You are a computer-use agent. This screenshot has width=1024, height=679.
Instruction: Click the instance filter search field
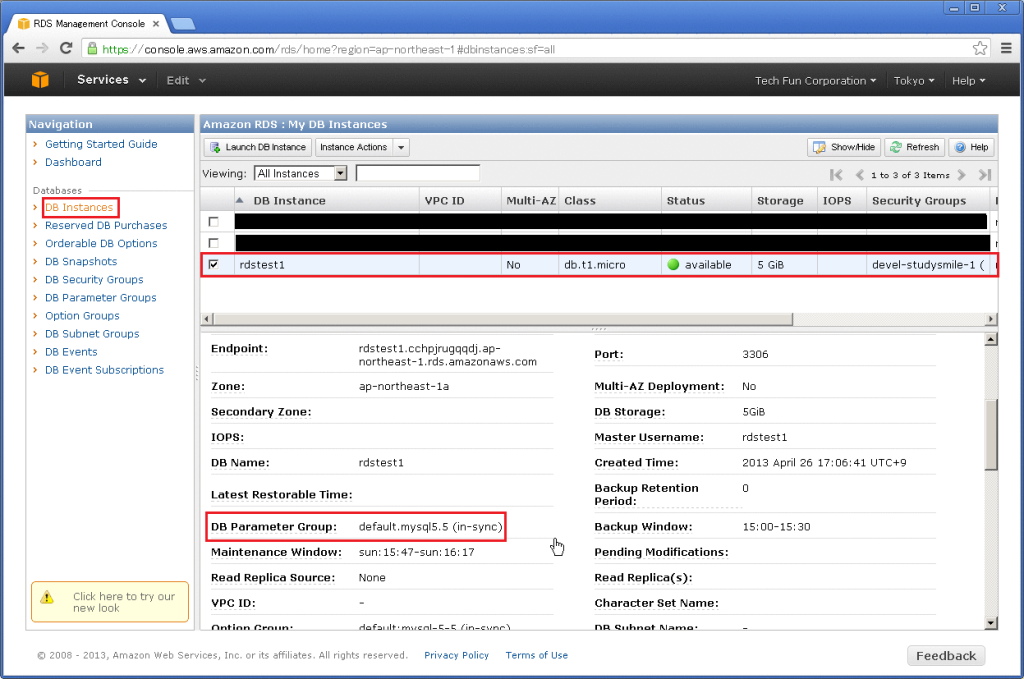coord(418,174)
